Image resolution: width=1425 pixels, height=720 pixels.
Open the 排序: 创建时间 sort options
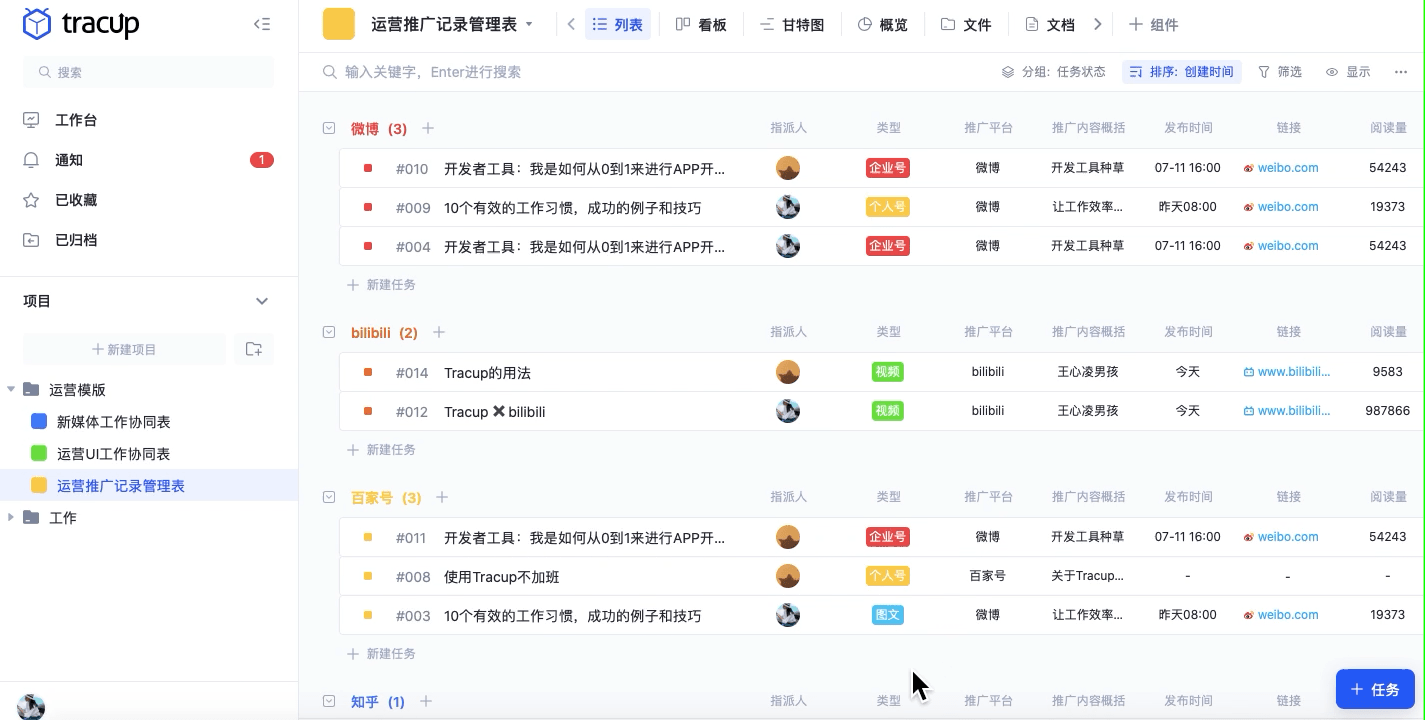1182,72
